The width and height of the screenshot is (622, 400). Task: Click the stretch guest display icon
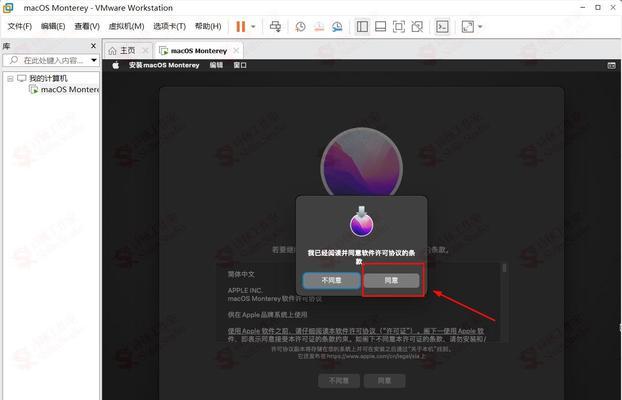tap(468, 27)
